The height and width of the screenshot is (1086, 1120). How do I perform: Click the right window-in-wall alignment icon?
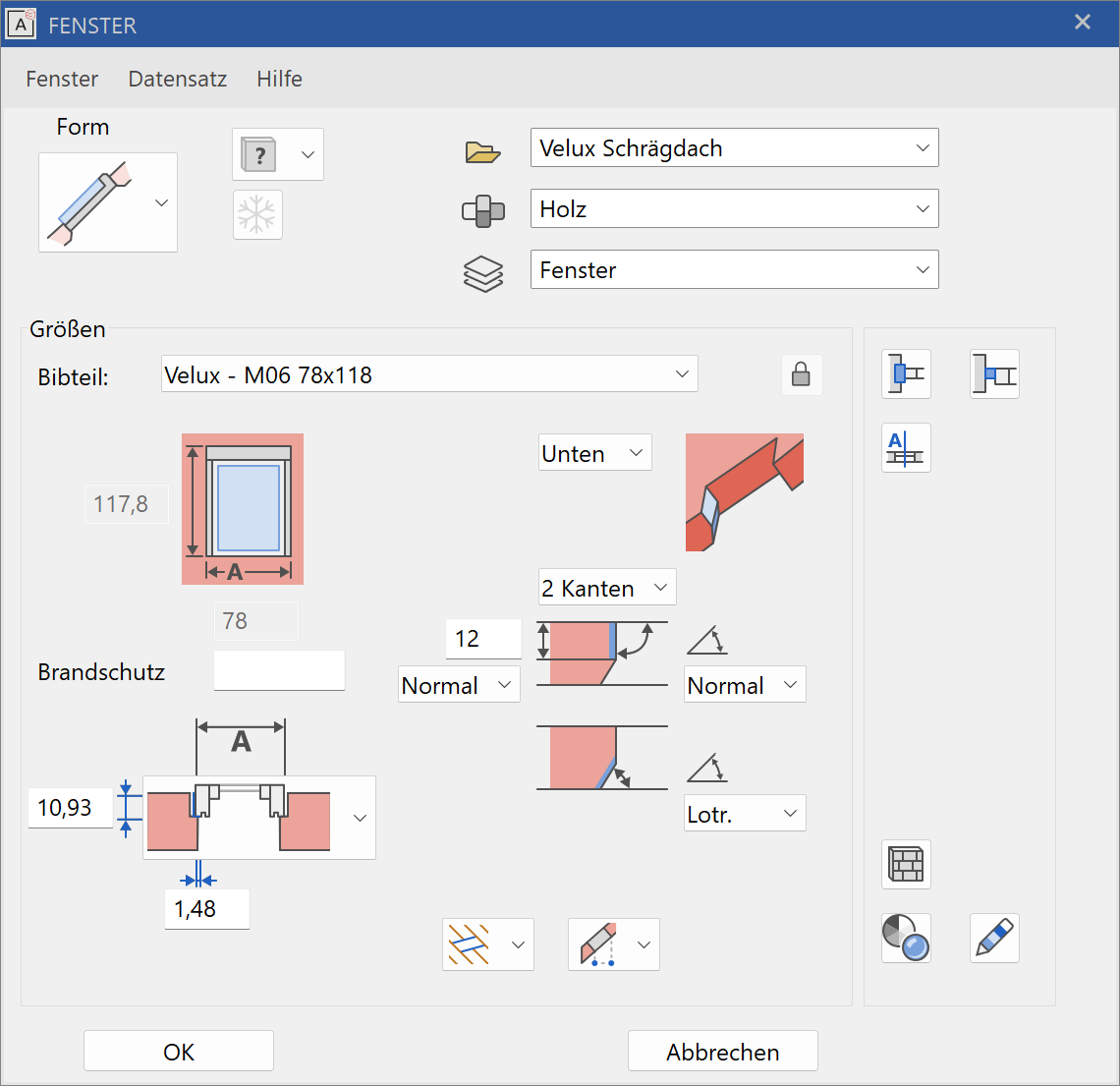tap(994, 373)
